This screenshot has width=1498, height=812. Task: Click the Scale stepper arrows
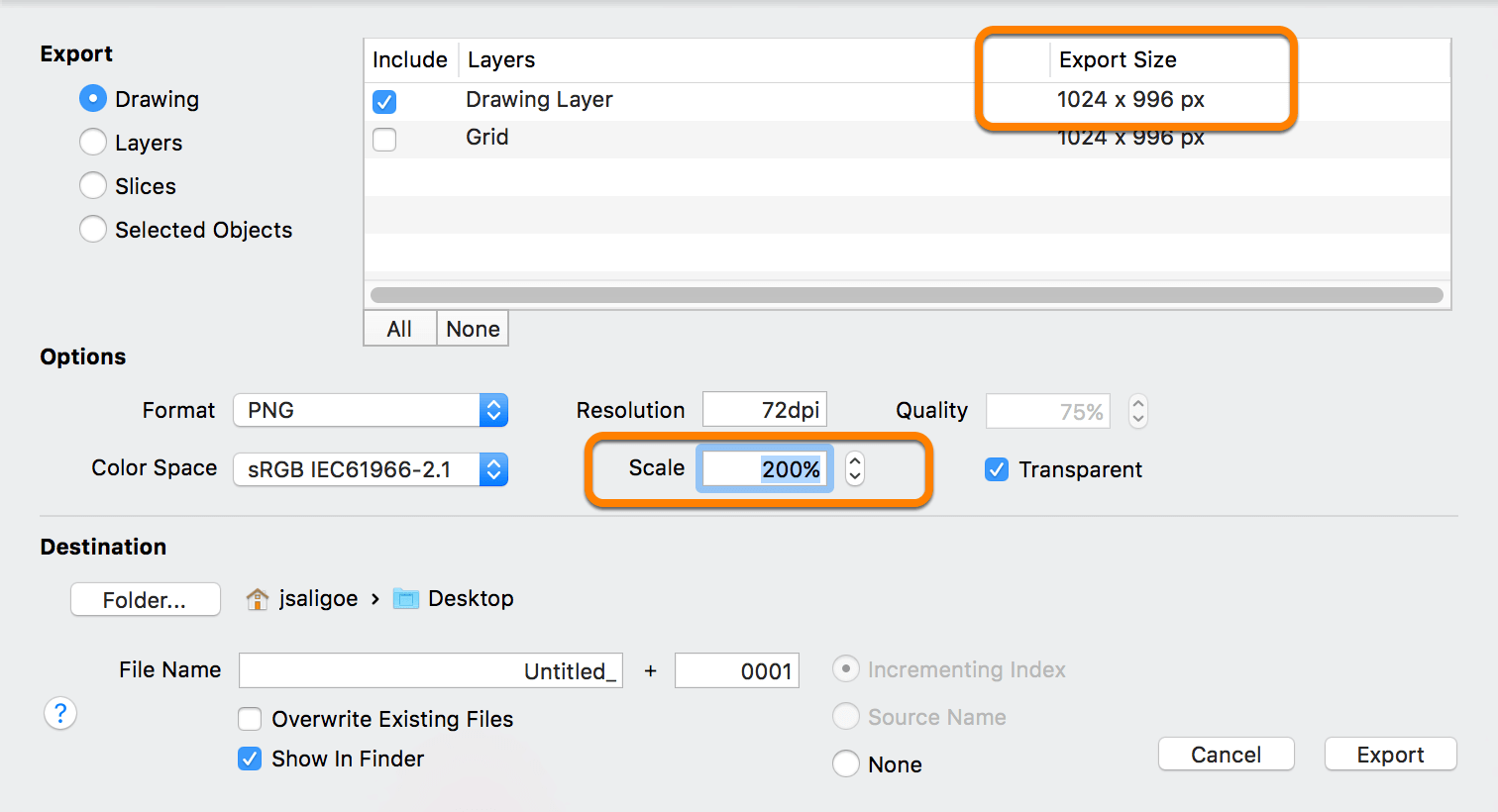pos(855,469)
